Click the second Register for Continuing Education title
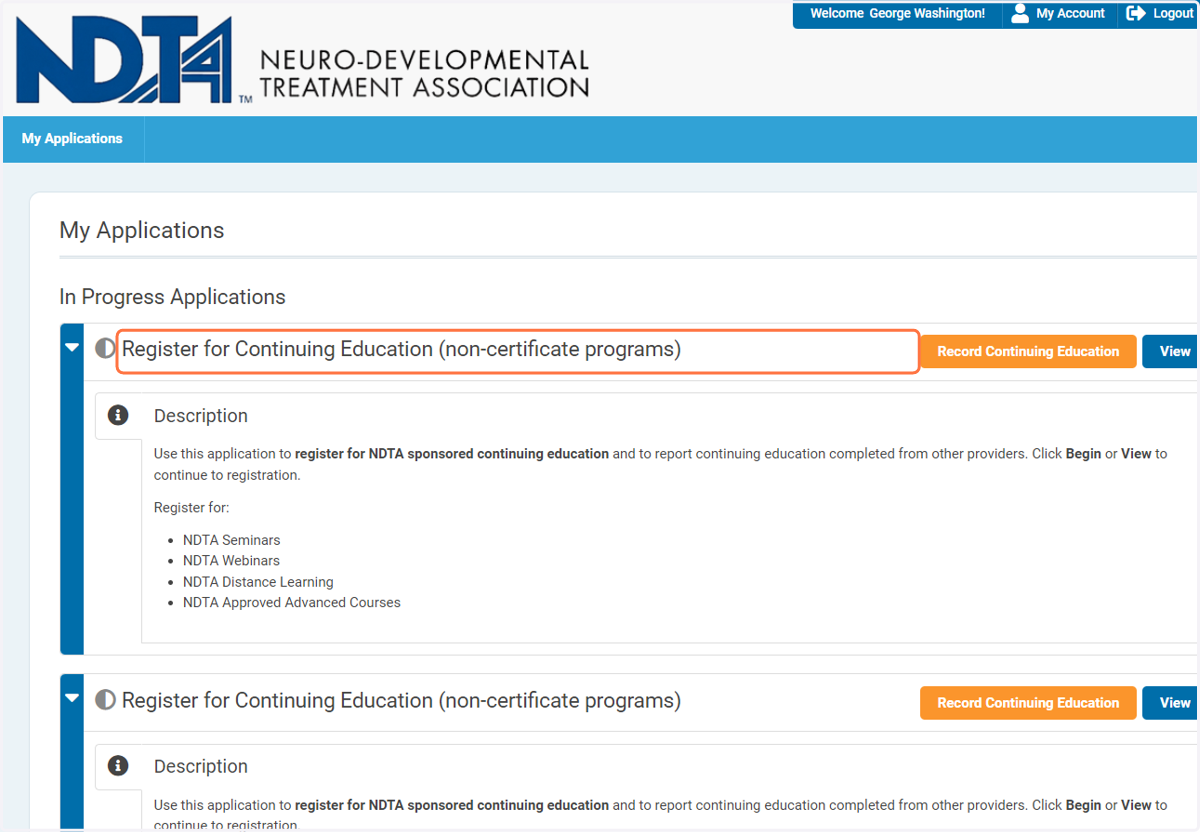This screenshot has height=832, width=1200. [401, 701]
